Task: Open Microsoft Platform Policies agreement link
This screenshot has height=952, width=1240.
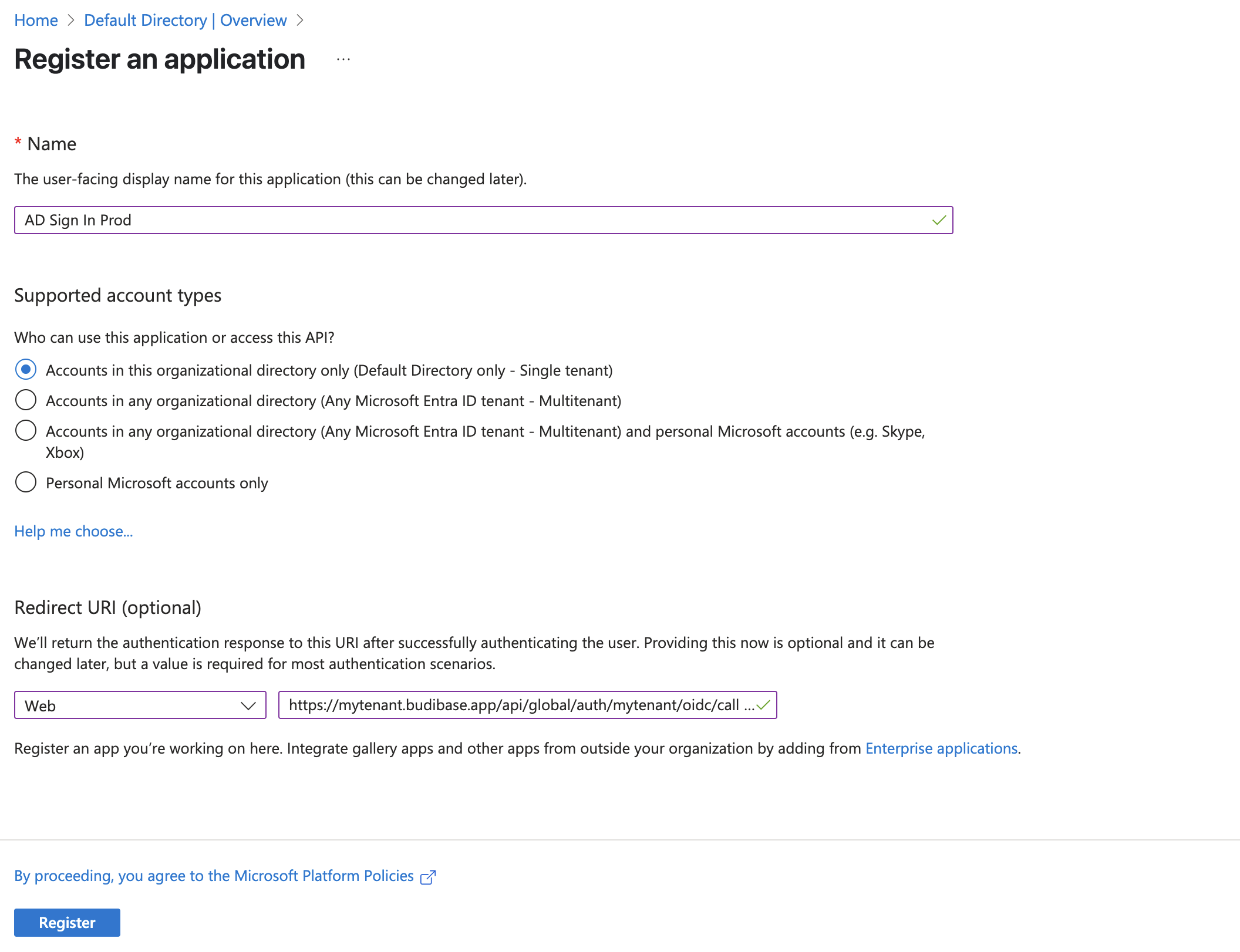Action: [x=214, y=876]
